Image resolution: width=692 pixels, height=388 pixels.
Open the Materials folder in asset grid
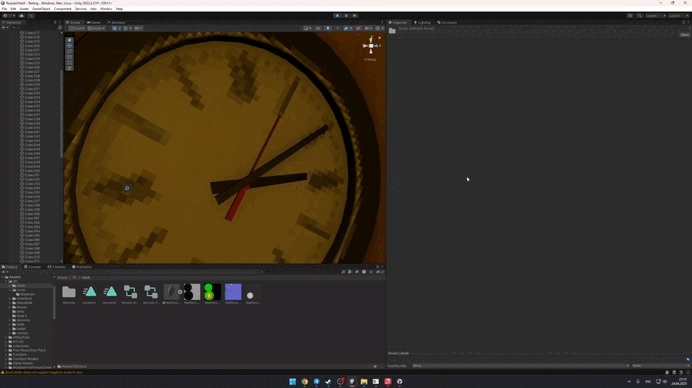[69, 292]
